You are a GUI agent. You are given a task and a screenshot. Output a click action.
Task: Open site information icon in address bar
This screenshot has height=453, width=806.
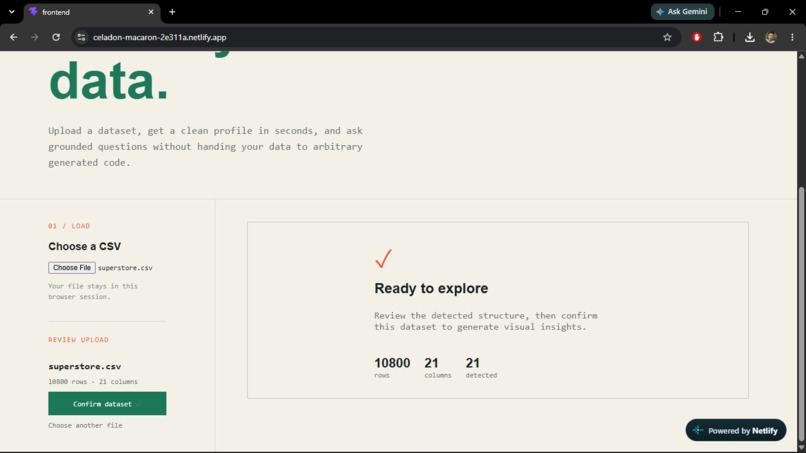pos(81,37)
